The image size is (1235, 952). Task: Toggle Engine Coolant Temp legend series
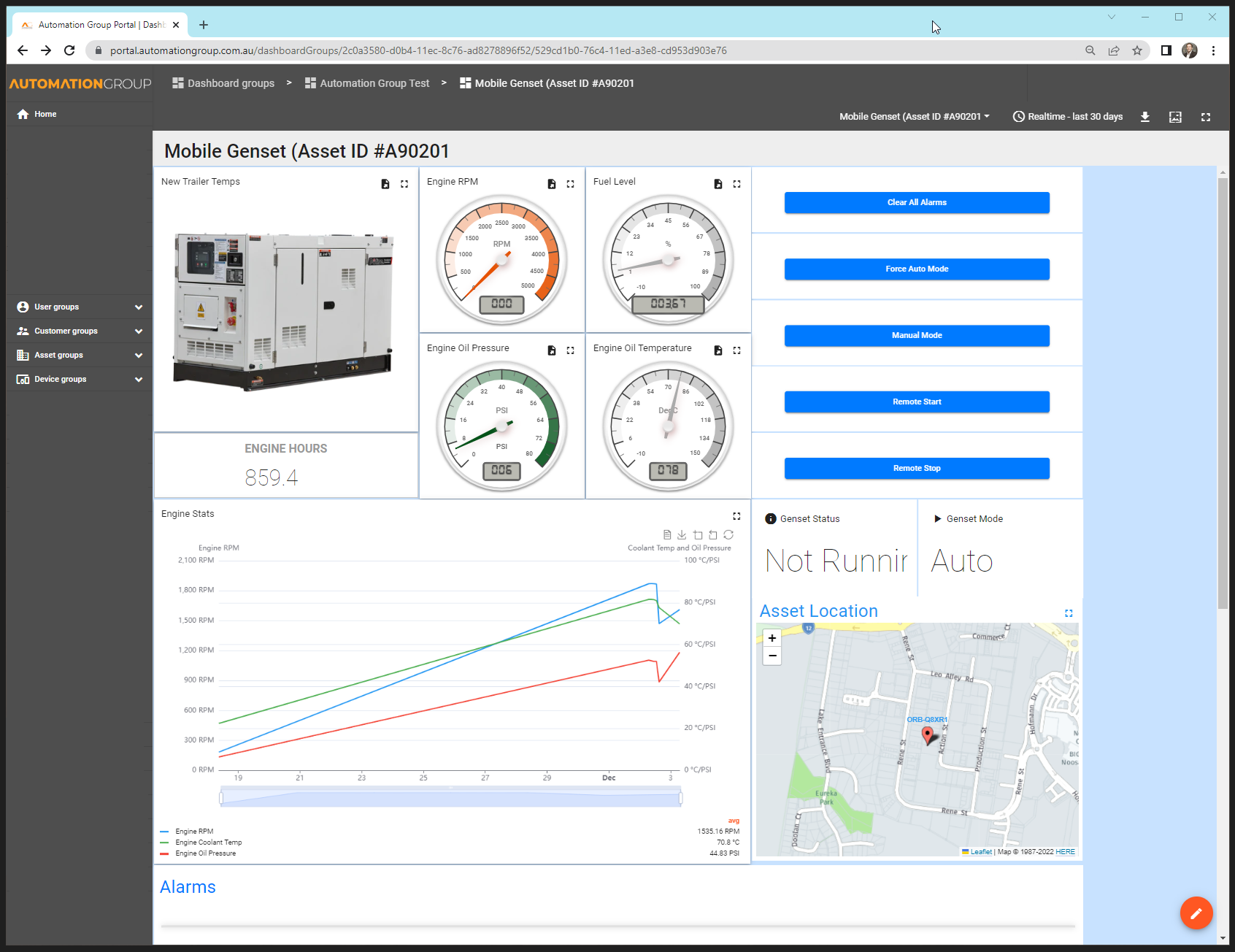pos(208,842)
